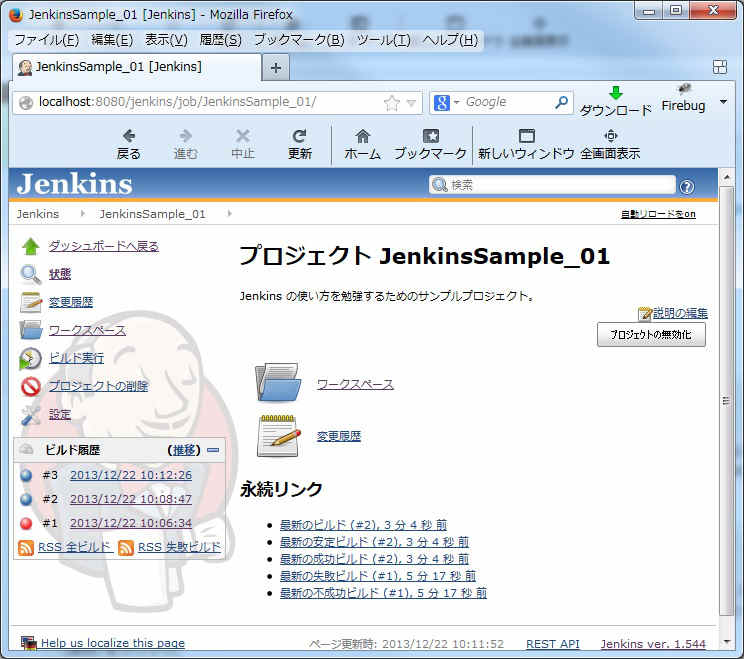Click the ブックマーク star toolbar icon
The image size is (744, 659).
point(430,136)
